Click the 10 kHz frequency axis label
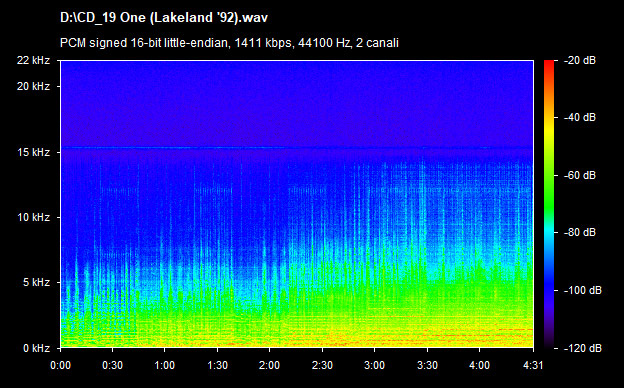 [33, 217]
